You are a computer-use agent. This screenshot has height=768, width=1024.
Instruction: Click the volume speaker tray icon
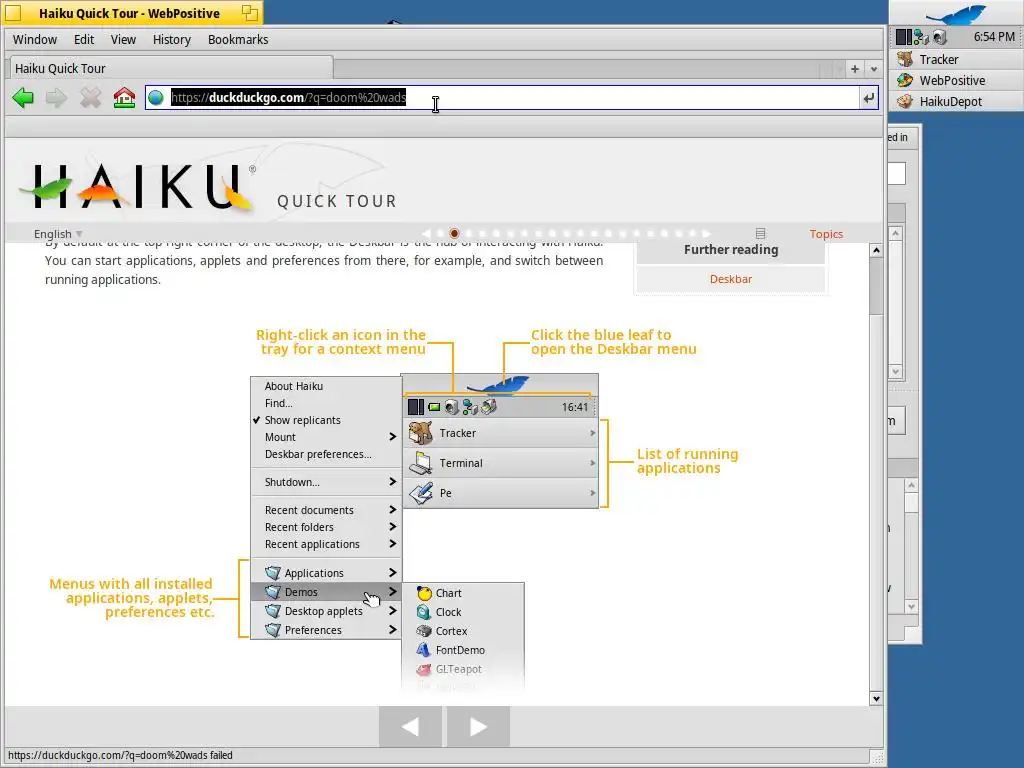[x=940, y=37]
